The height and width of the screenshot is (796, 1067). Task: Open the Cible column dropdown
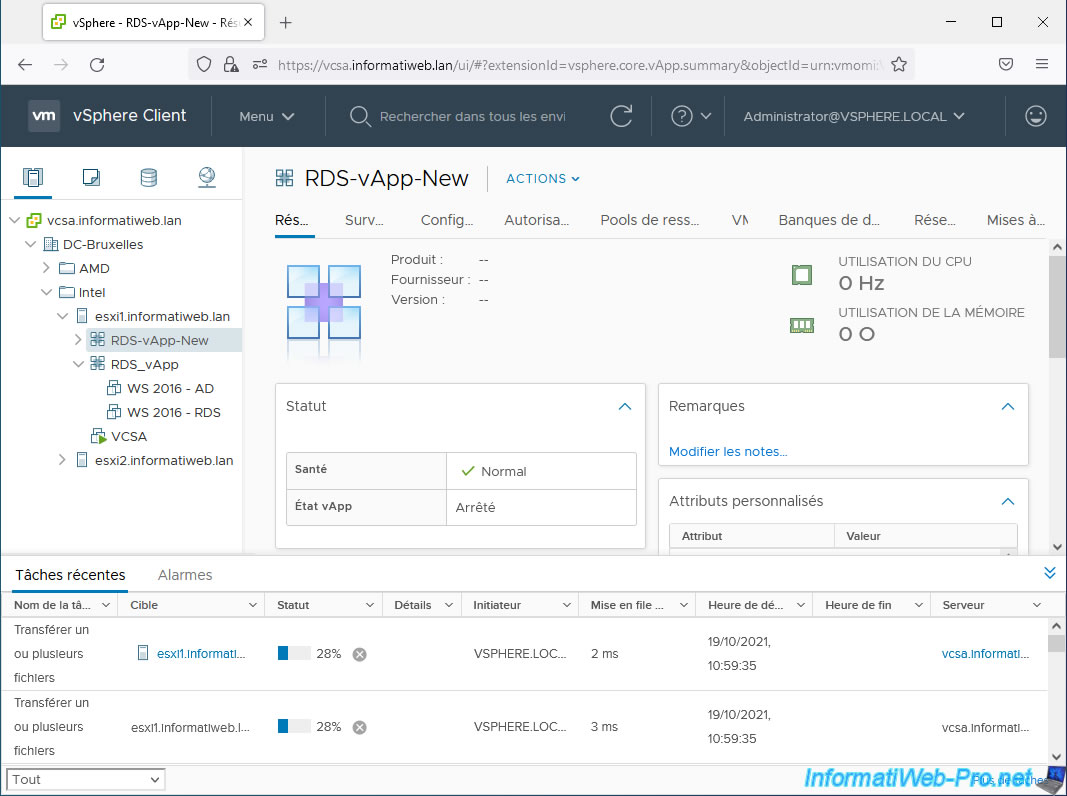coord(252,605)
